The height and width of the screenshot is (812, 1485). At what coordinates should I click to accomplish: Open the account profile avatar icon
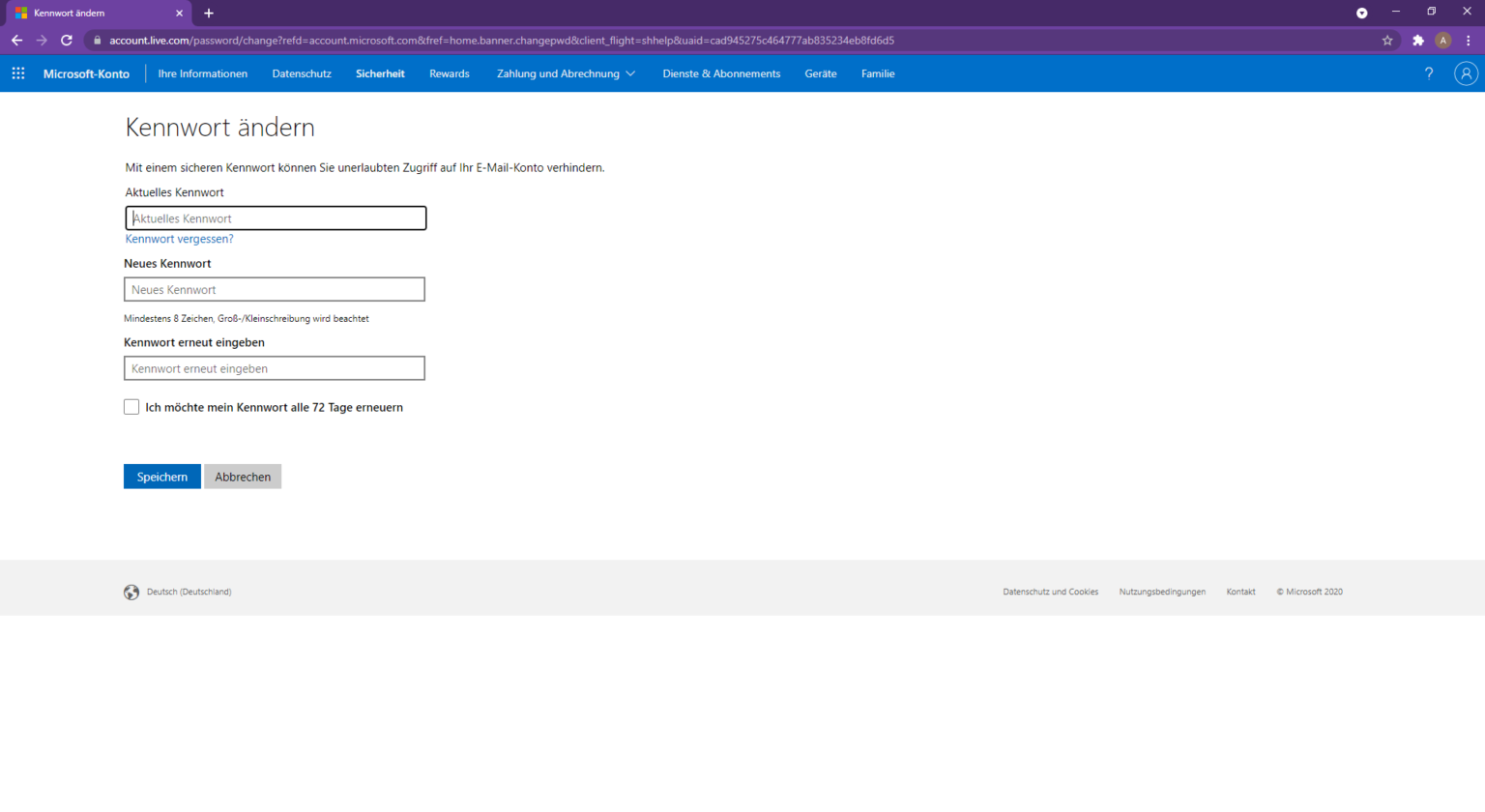1466,73
